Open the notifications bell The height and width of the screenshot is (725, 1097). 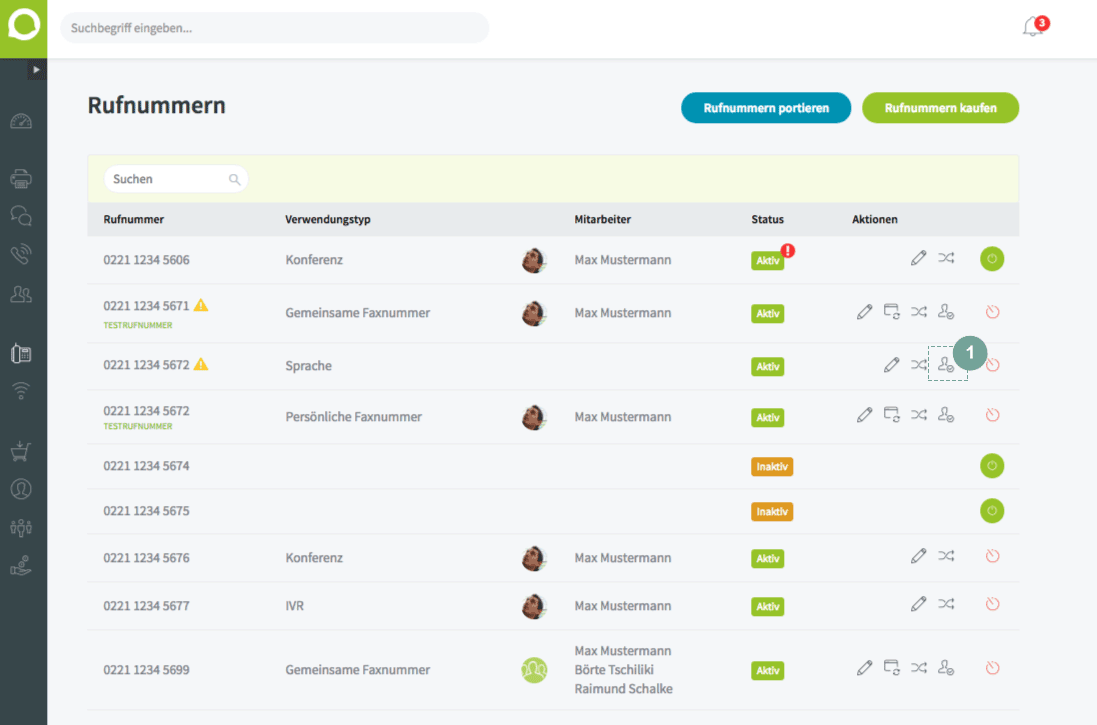(1033, 27)
